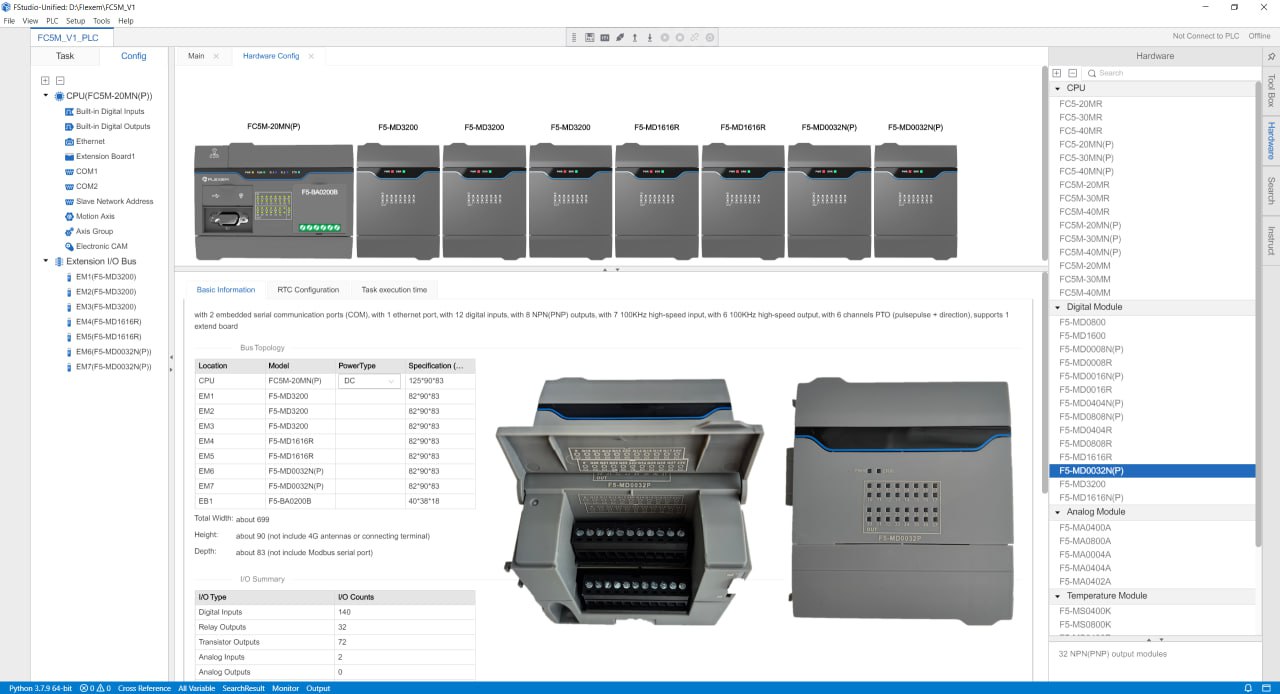Open the Tool Box side tab
Image resolution: width=1280 pixels, height=694 pixels.
[1271, 90]
